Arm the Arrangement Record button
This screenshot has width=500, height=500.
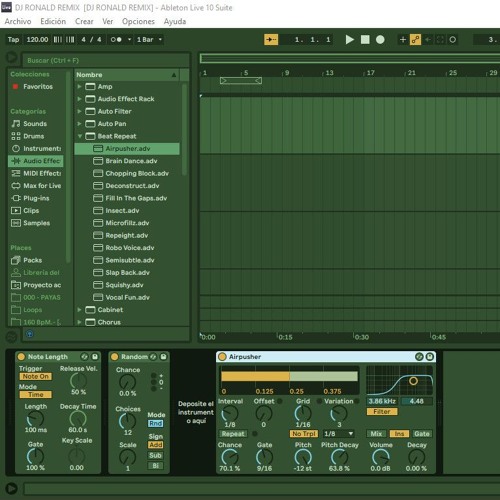(x=380, y=40)
